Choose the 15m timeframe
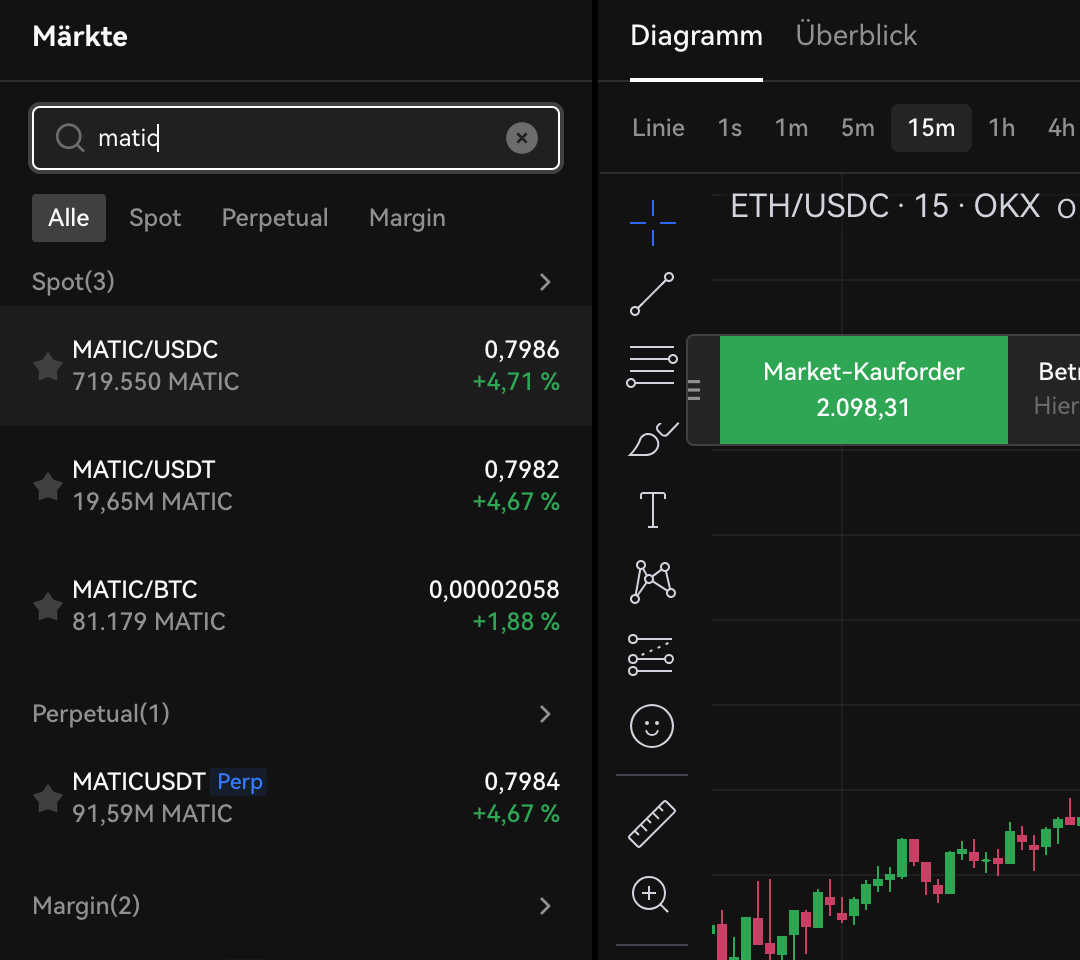Viewport: 1080px width, 960px height. tap(931, 127)
